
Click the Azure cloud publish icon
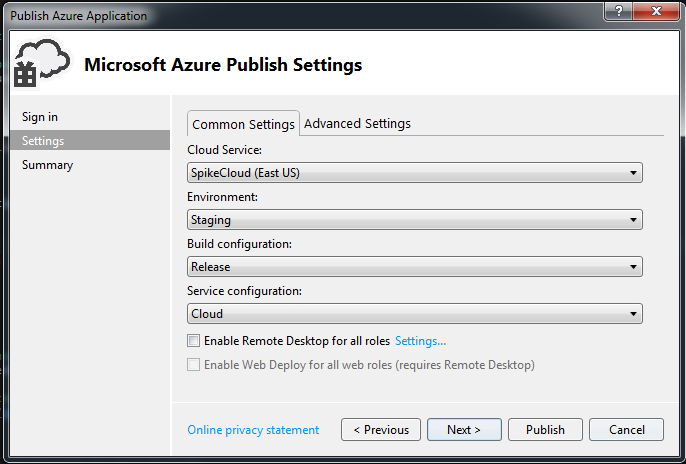41,63
